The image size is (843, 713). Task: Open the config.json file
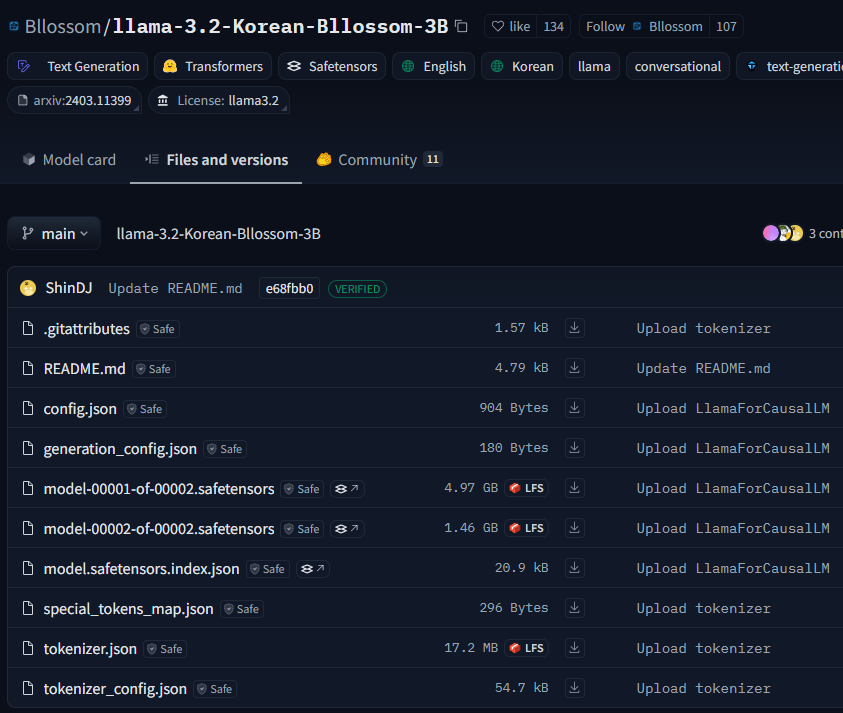[80, 409]
